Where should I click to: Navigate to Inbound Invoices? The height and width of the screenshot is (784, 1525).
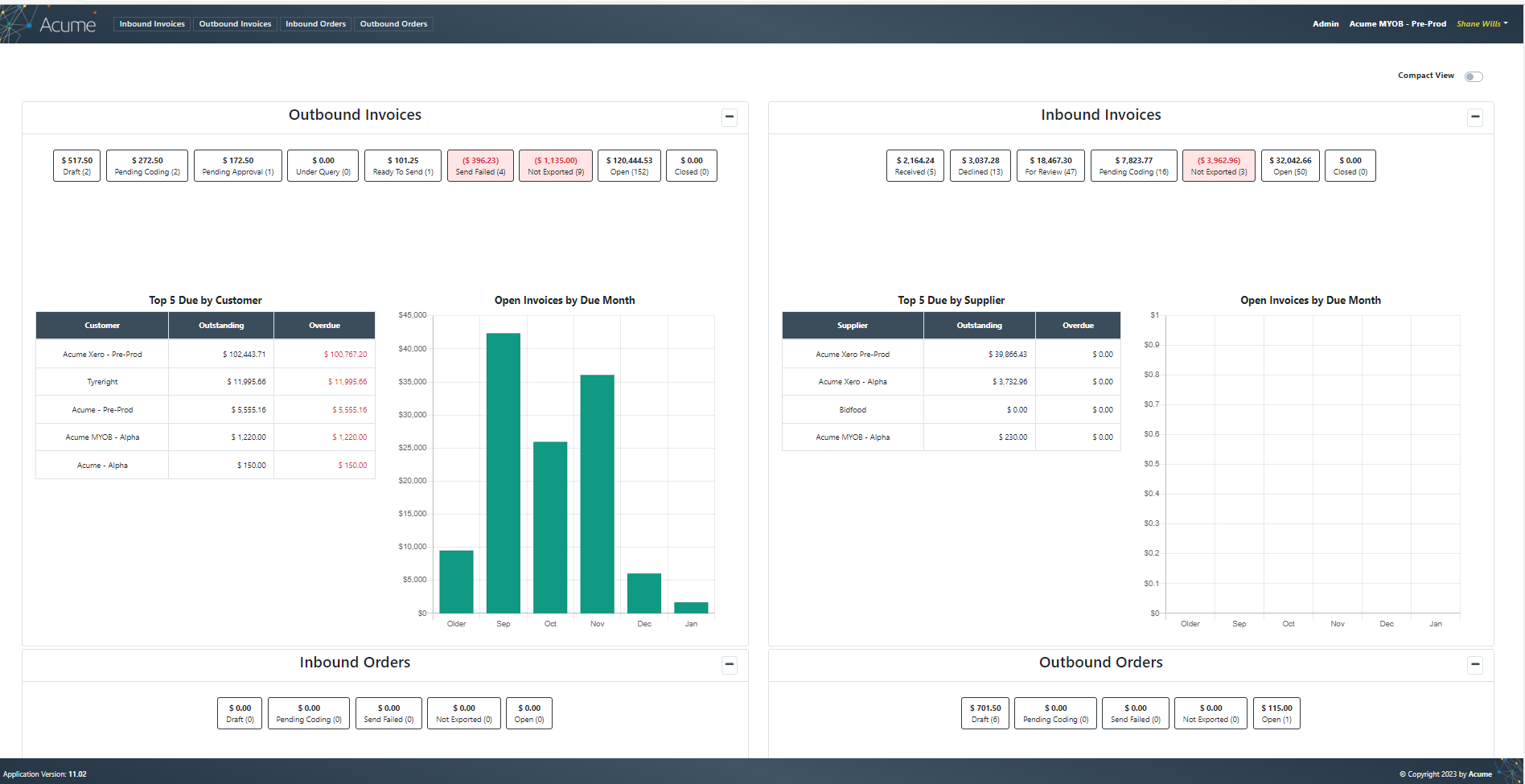pyautogui.click(x=151, y=23)
